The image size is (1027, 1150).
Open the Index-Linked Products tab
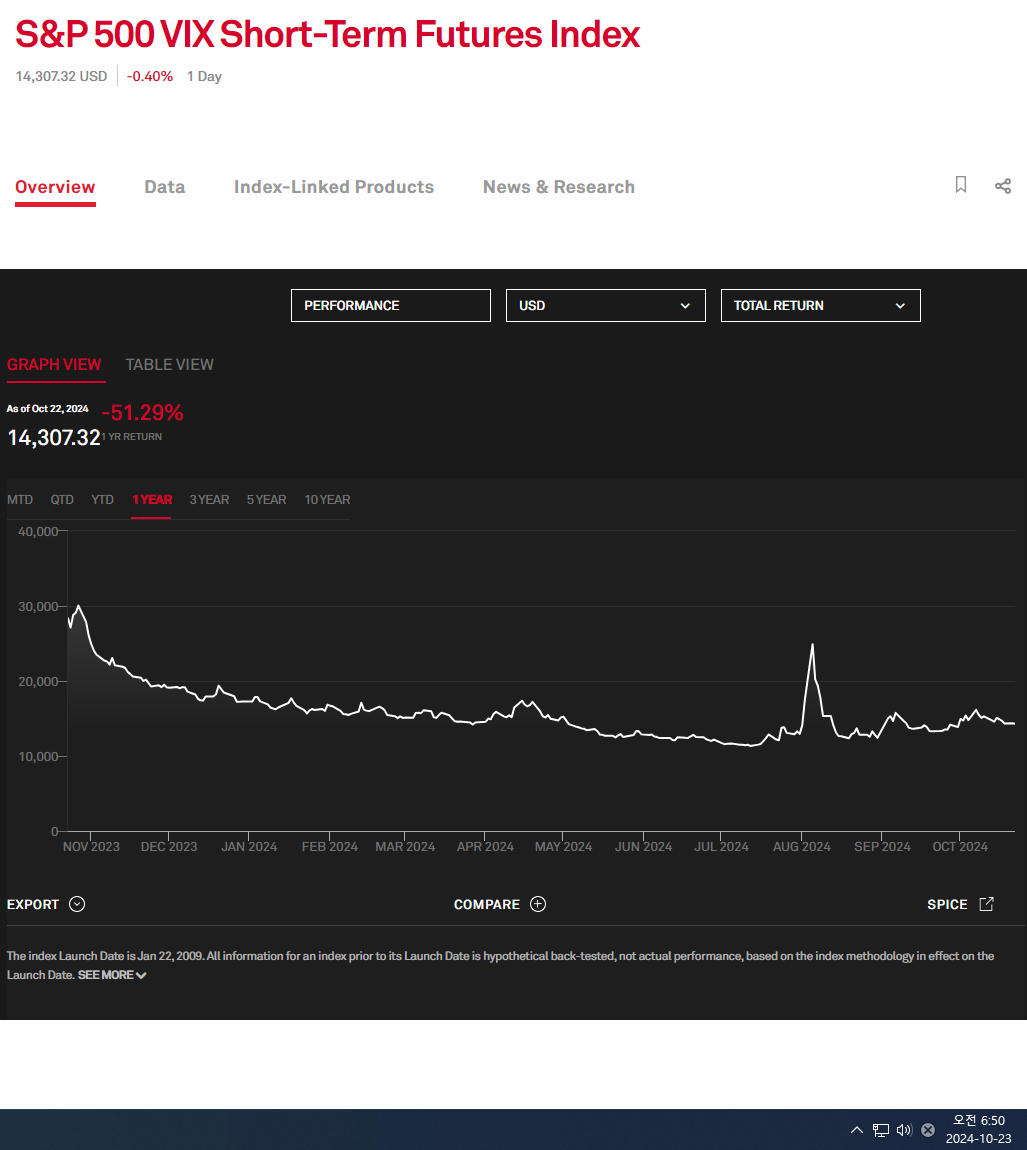click(x=334, y=187)
